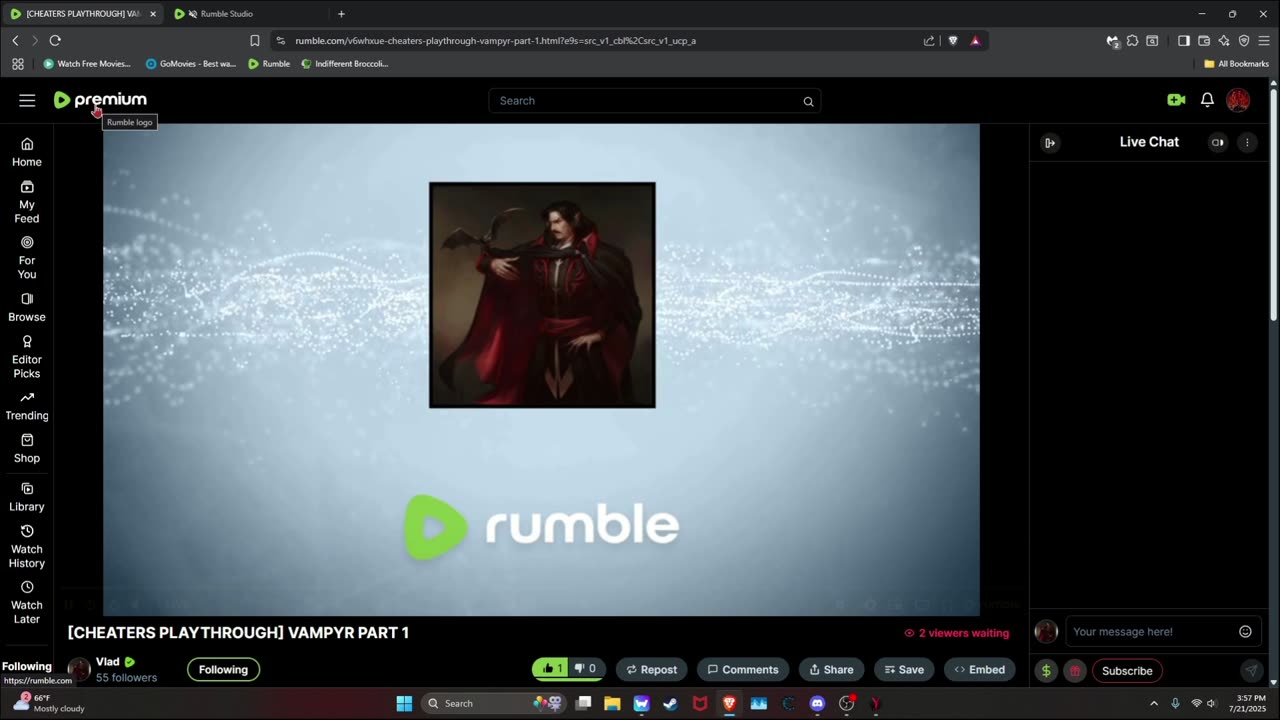The image size is (1280, 720).
Task: Open Vlad channel name link
Action: 107,662
